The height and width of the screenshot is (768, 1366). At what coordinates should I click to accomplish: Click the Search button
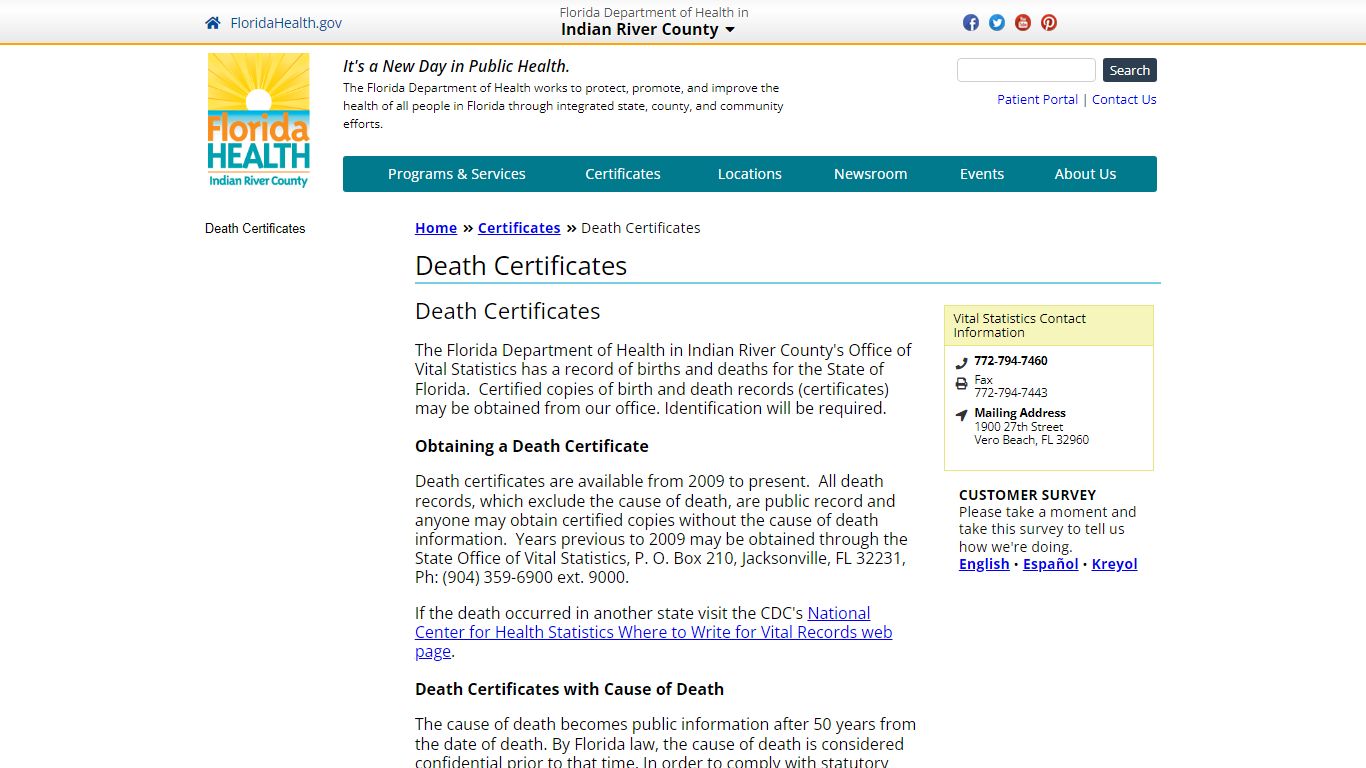coord(1130,70)
